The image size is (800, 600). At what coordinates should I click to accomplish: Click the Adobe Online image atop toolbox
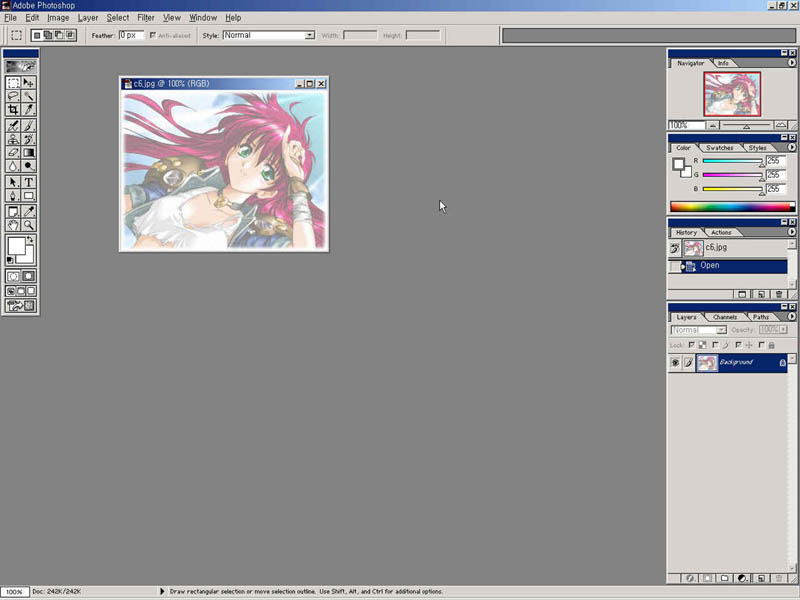tap(20, 66)
